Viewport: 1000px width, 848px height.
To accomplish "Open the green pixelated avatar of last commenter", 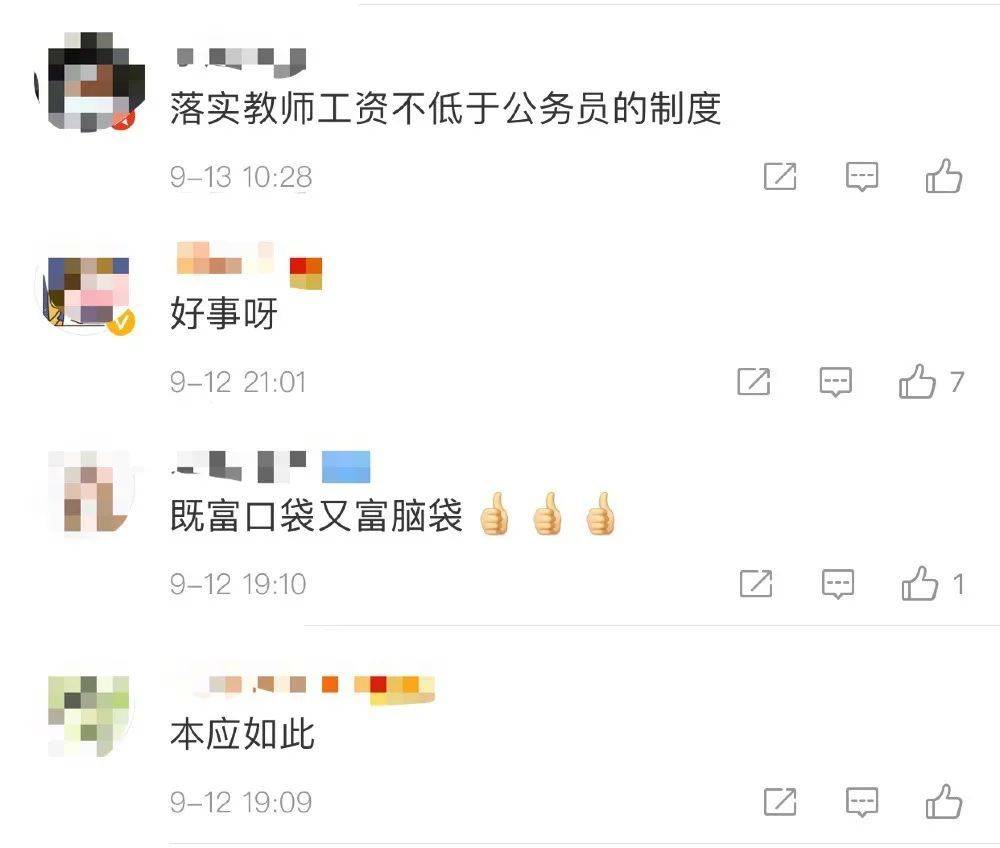I will click(x=89, y=716).
